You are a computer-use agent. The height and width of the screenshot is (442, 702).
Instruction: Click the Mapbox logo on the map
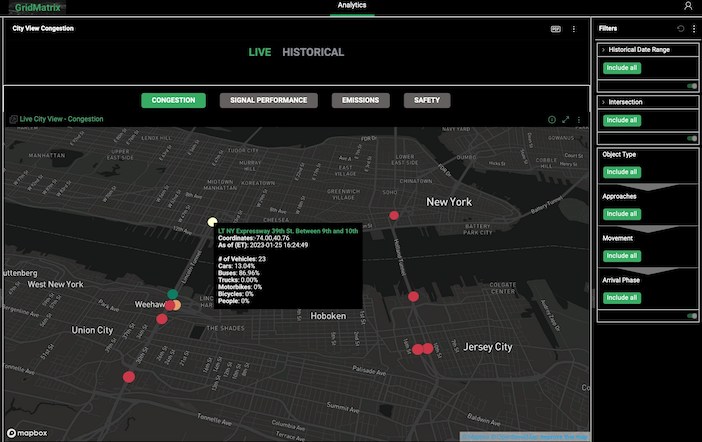click(x=25, y=434)
